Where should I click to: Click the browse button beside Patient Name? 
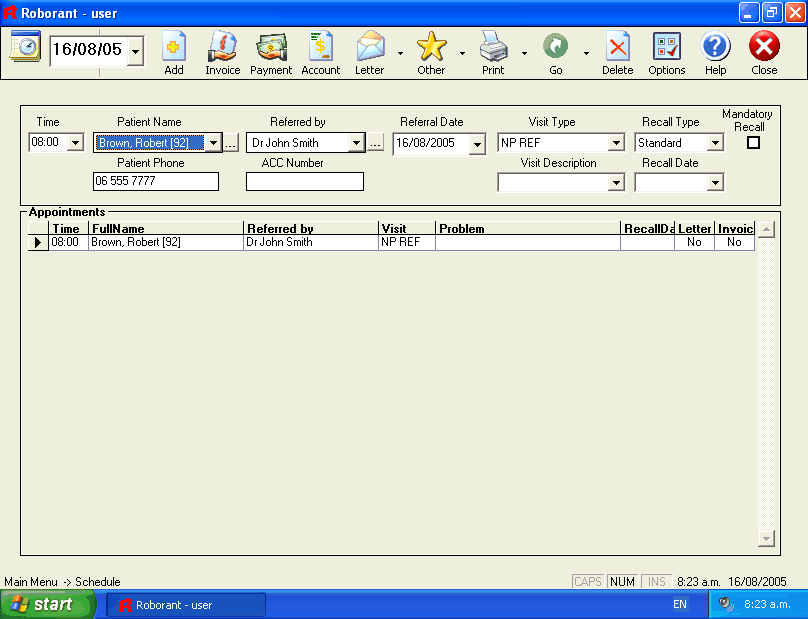click(x=230, y=143)
